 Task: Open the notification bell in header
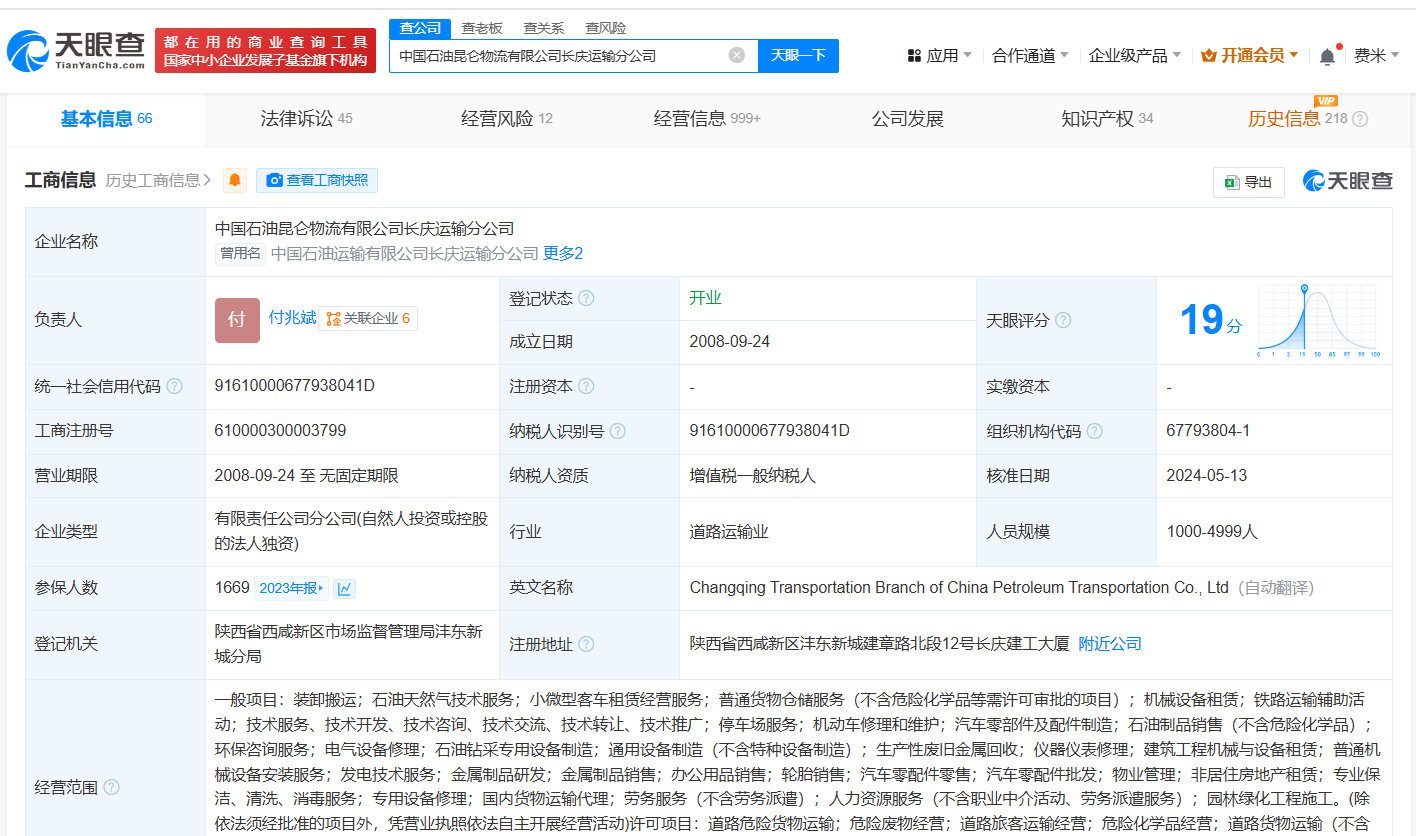[x=1327, y=56]
